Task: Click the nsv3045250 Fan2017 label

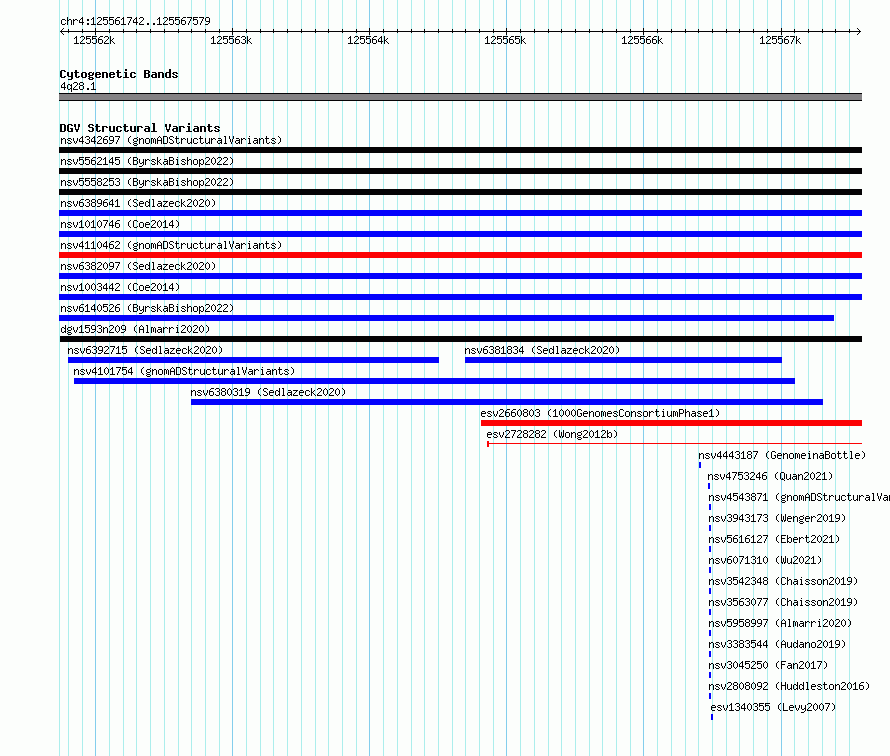Action: click(x=768, y=665)
